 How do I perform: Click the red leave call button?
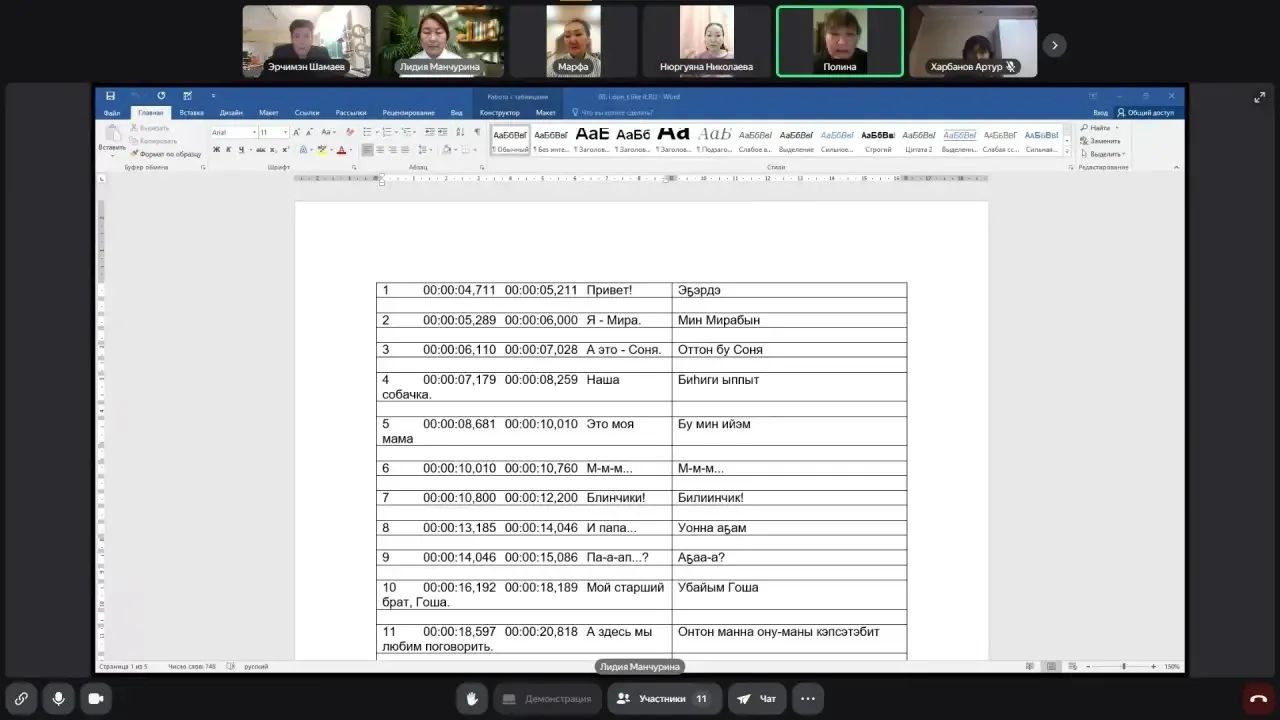click(x=1258, y=699)
